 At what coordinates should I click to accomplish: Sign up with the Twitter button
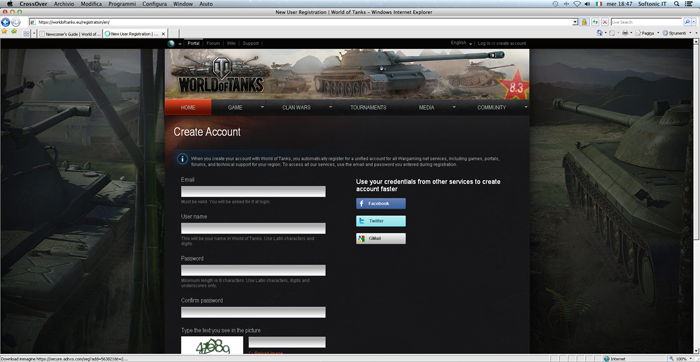[381, 221]
